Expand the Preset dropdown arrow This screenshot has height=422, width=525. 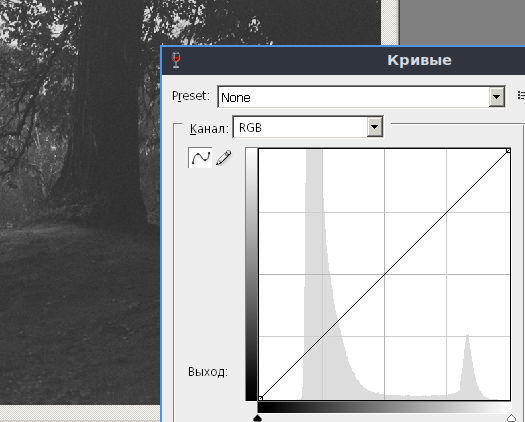(x=496, y=97)
